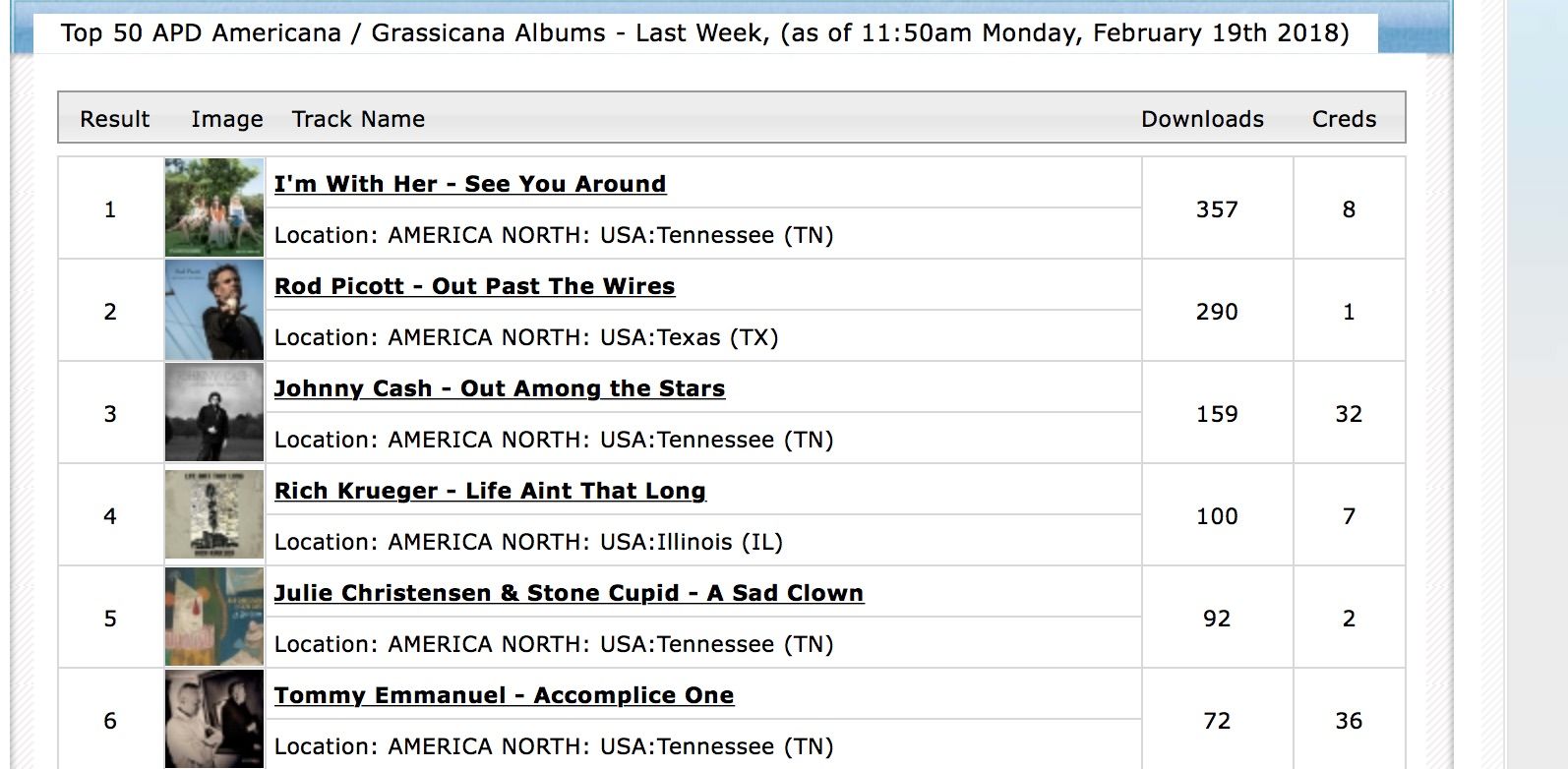Select the Creds column header
Viewport: 1568px width, 769px height.
[1344, 119]
